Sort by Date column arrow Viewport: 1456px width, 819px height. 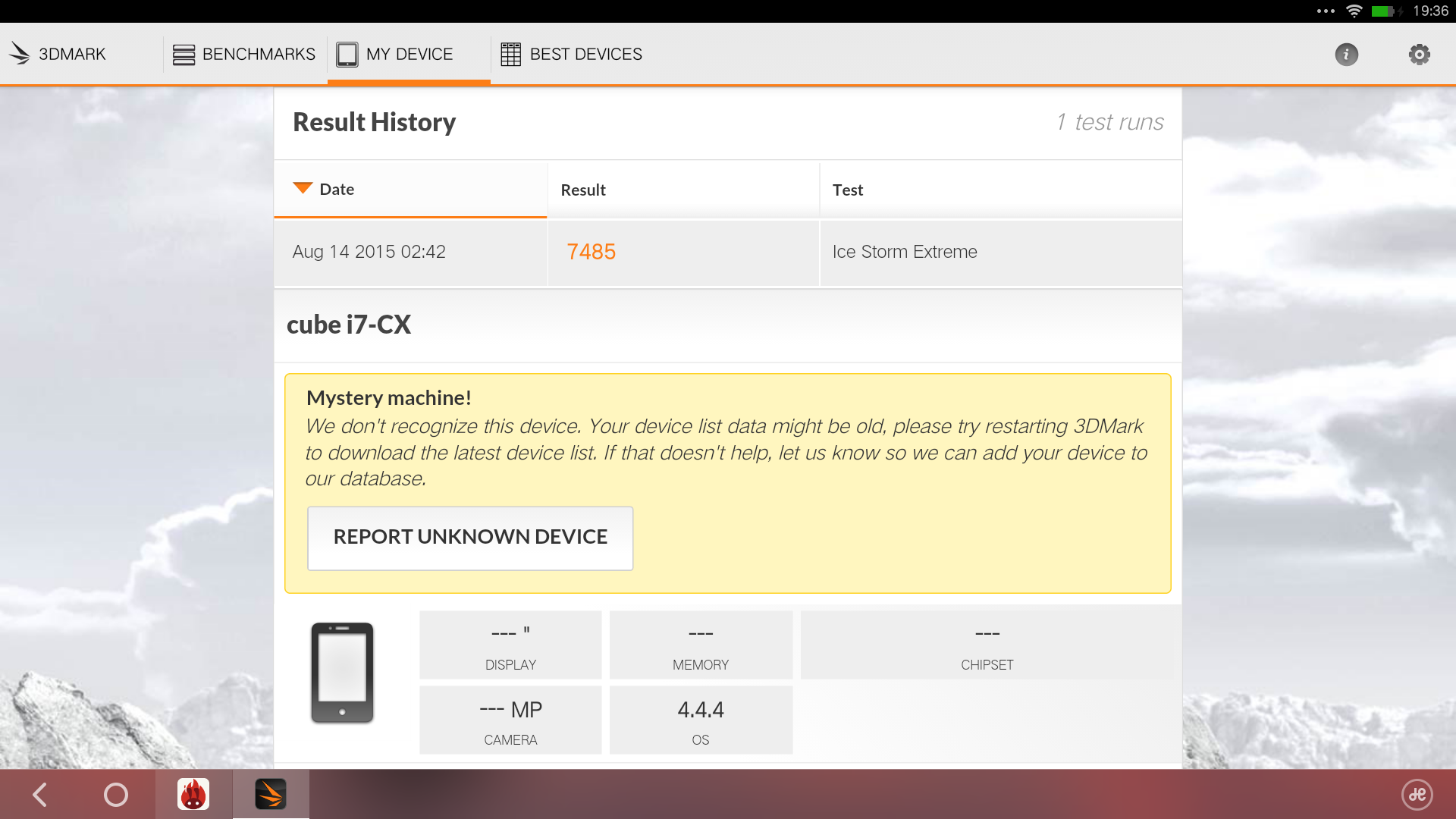pos(303,188)
